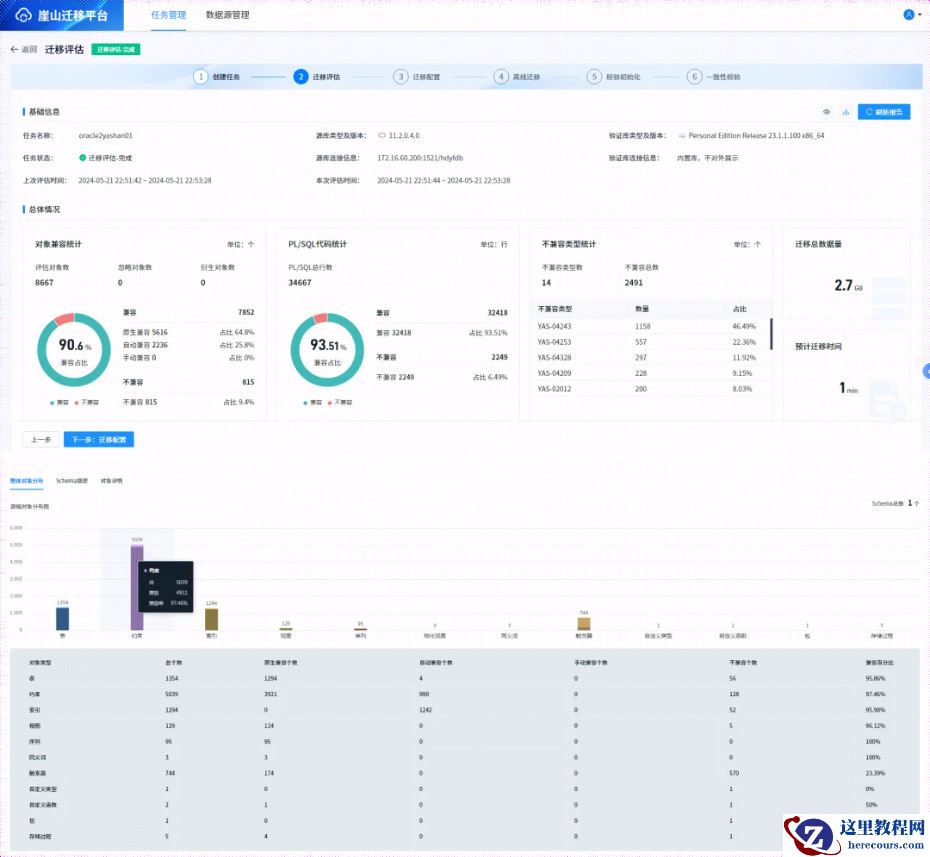Click the 崖山迁移平台 logo icon
This screenshot has height=857, width=930.
[23, 15]
